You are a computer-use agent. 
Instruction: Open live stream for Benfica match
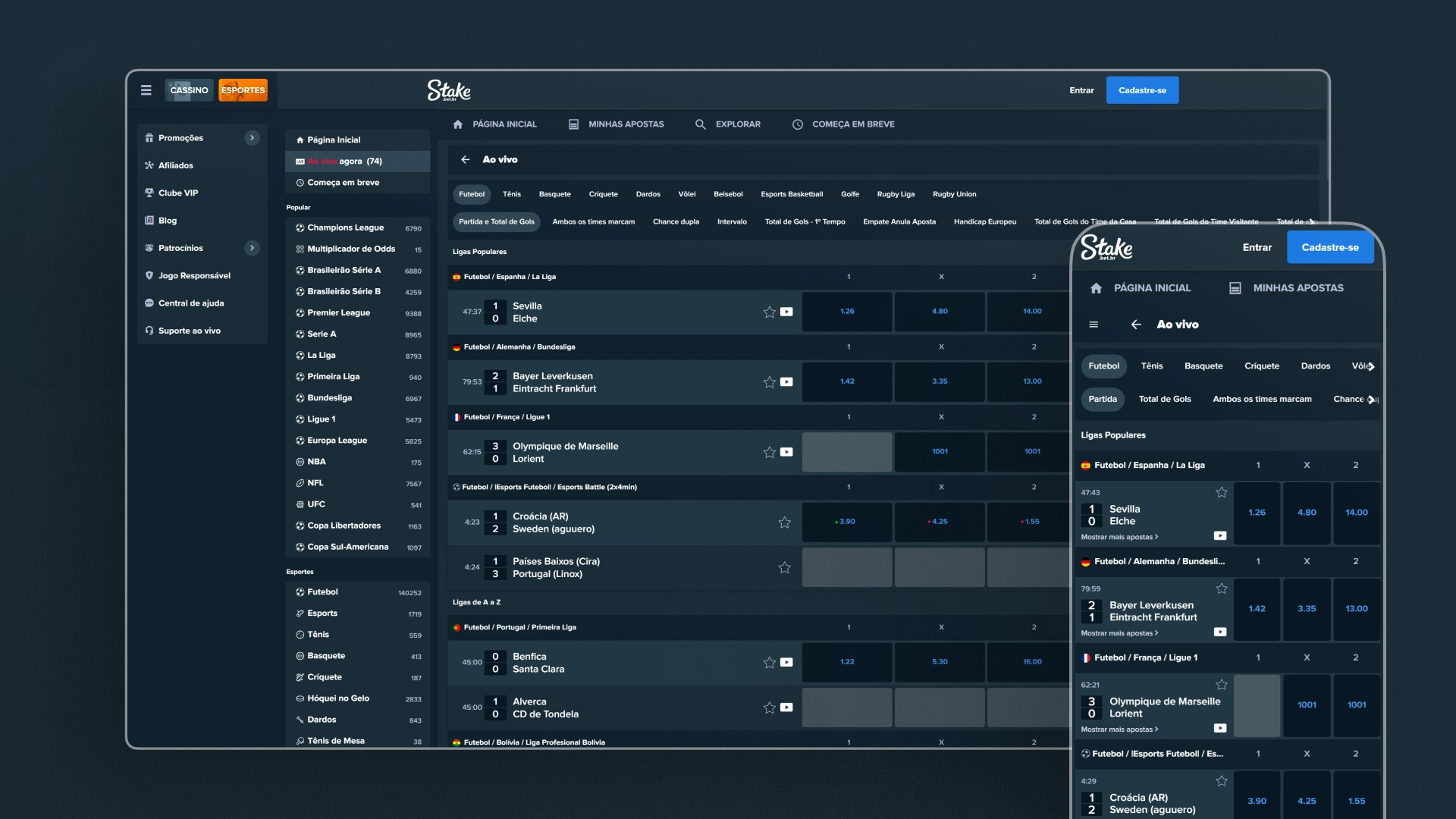click(786, 662)
